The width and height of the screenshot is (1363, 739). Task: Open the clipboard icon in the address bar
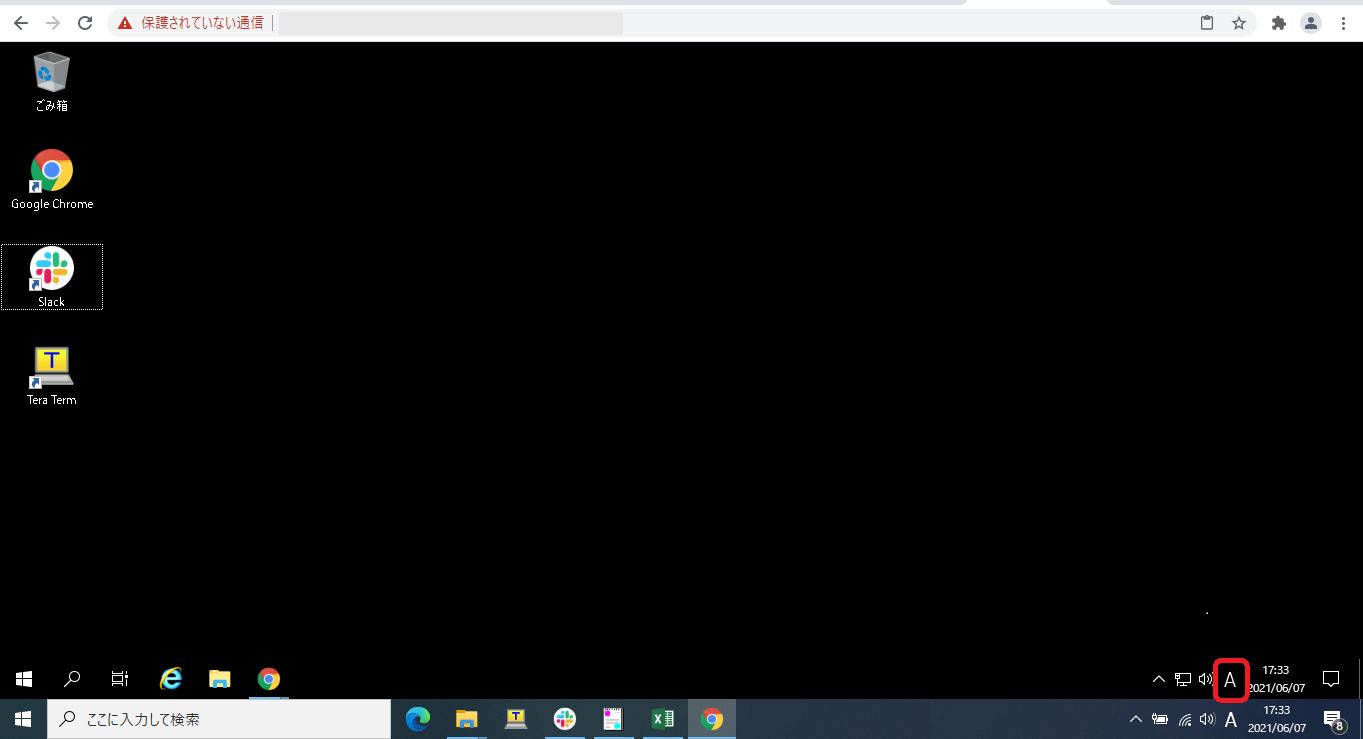(1207, 23)
